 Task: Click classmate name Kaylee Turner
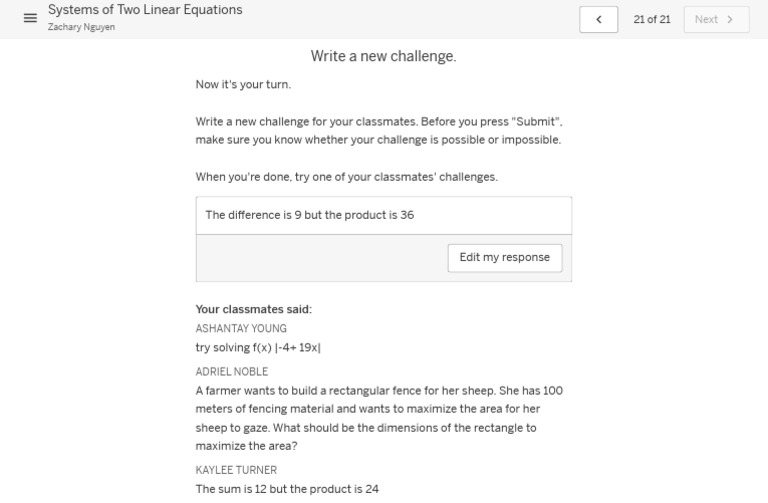pyautogui.click(x=236, y=470)
